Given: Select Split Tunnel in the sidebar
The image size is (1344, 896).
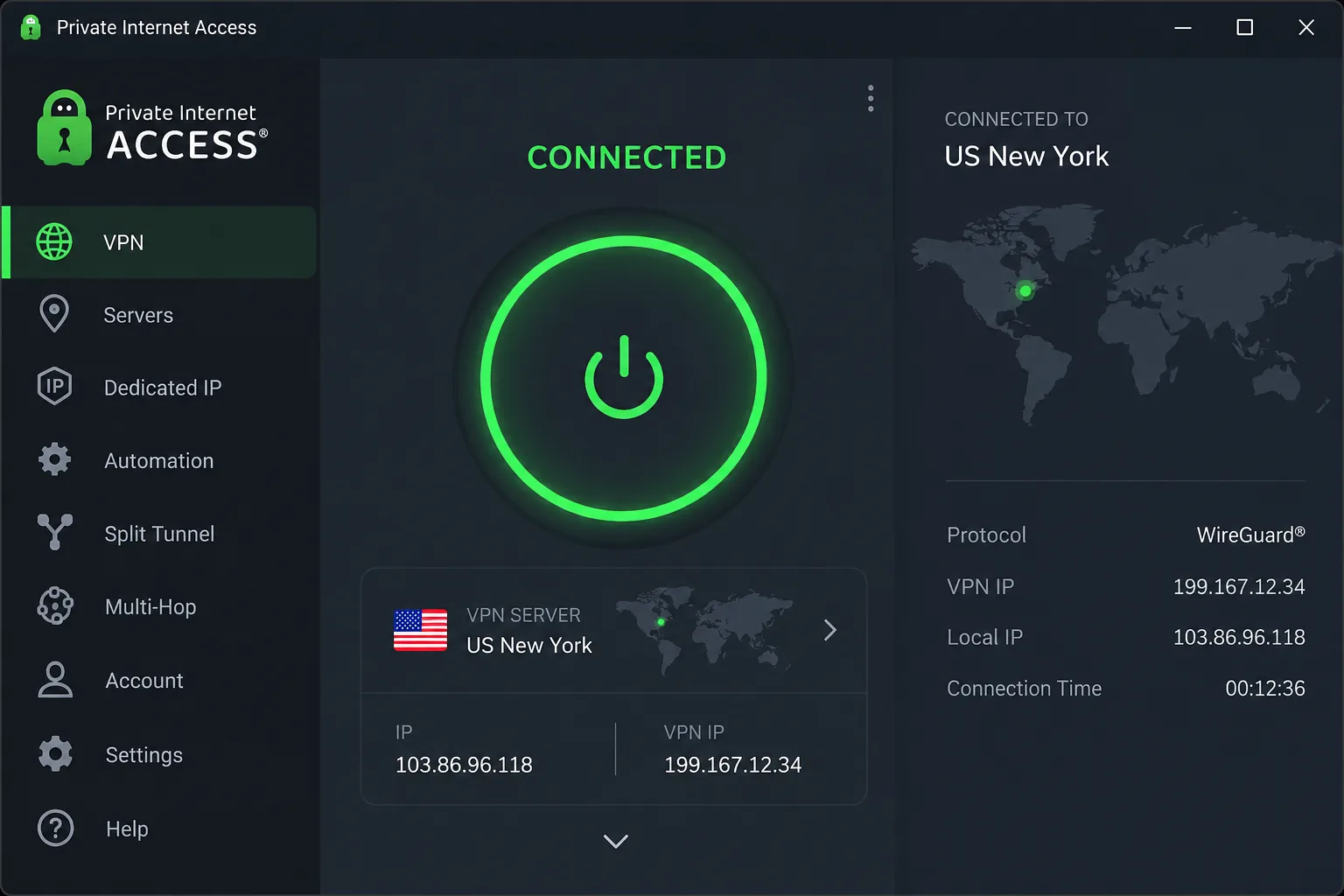Looking at the screenshot, I should pos(159,534).
